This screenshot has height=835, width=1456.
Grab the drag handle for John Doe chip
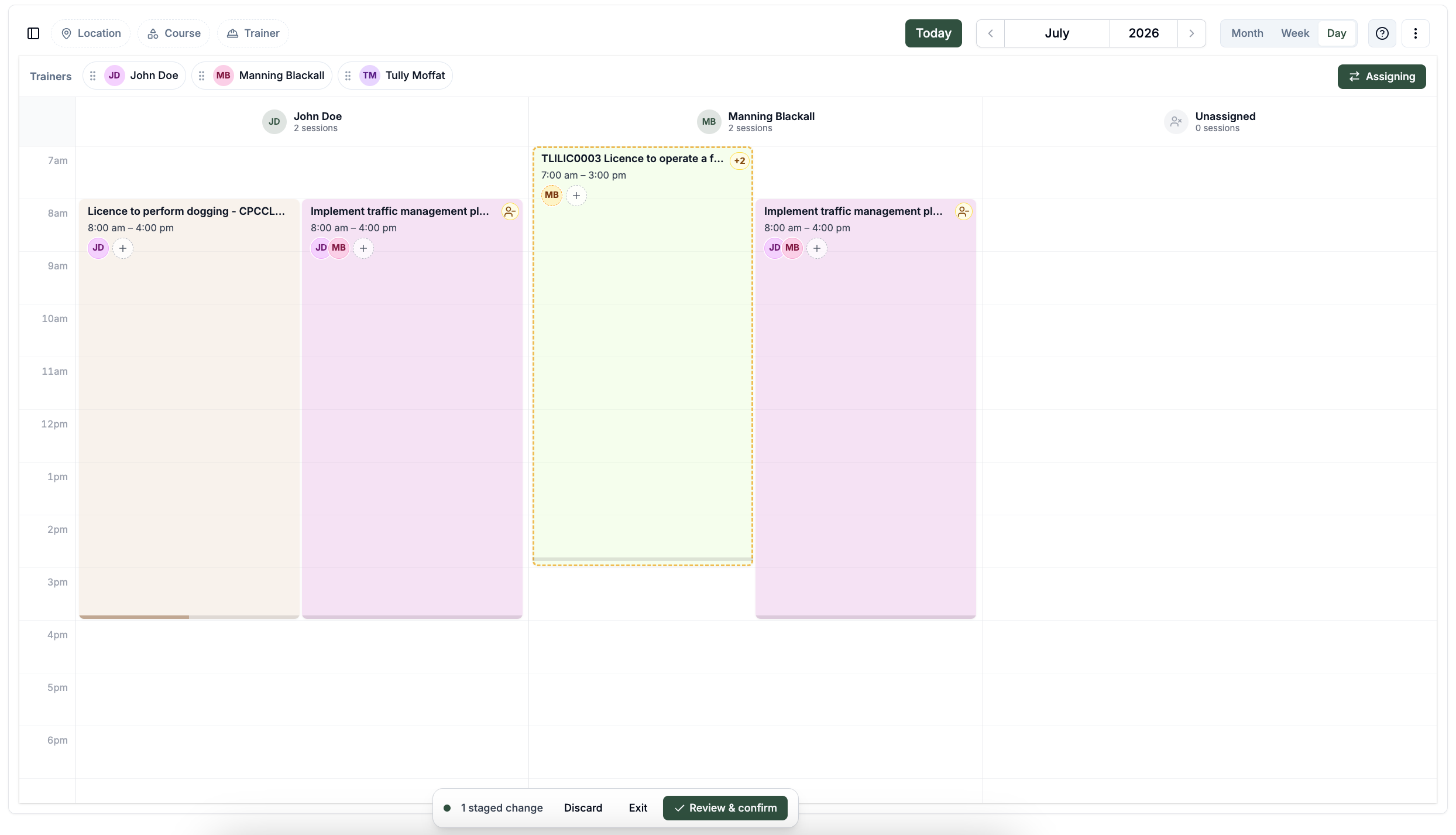click(x=92, y=76)
